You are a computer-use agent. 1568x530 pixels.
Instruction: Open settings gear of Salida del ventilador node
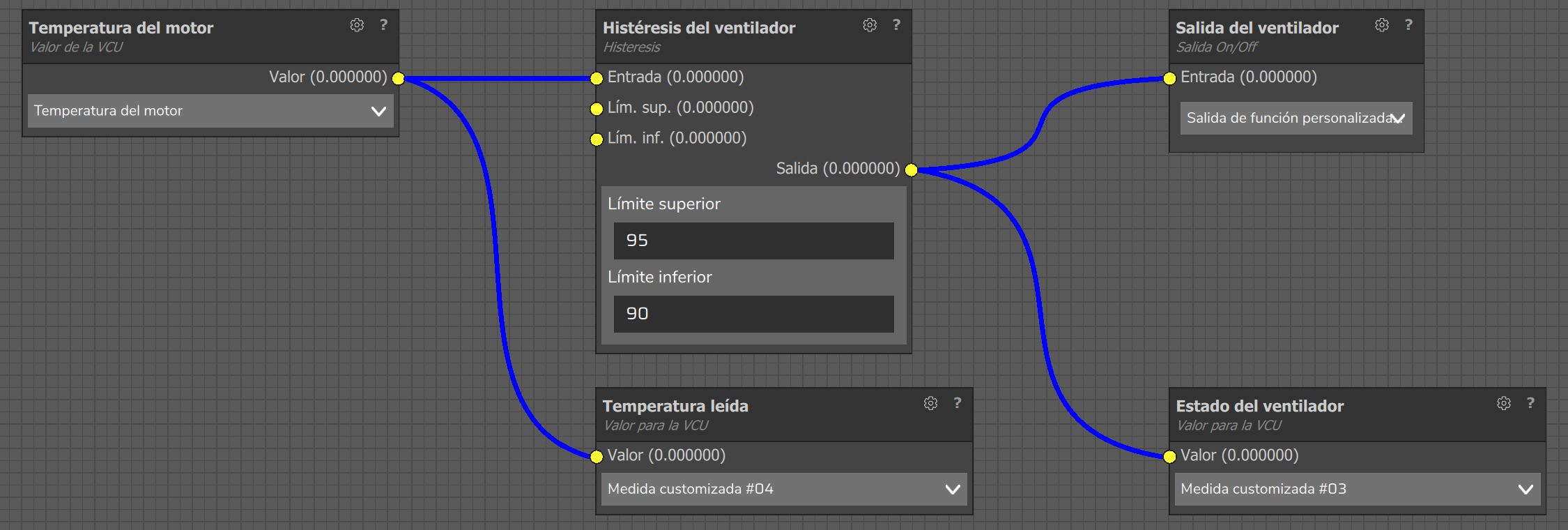point(1382,25)
